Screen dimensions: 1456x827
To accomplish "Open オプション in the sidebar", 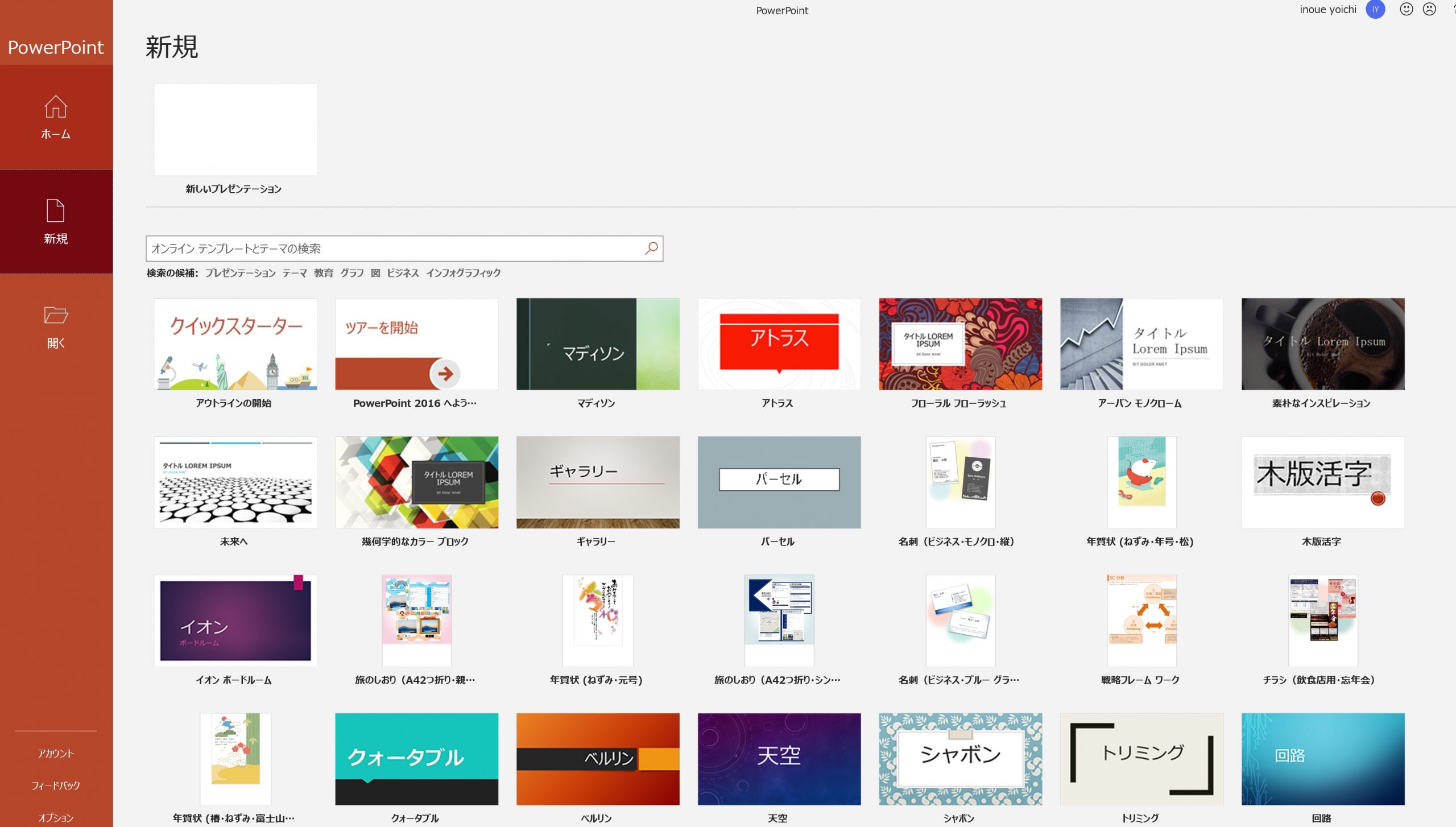I will pos(56,817).
